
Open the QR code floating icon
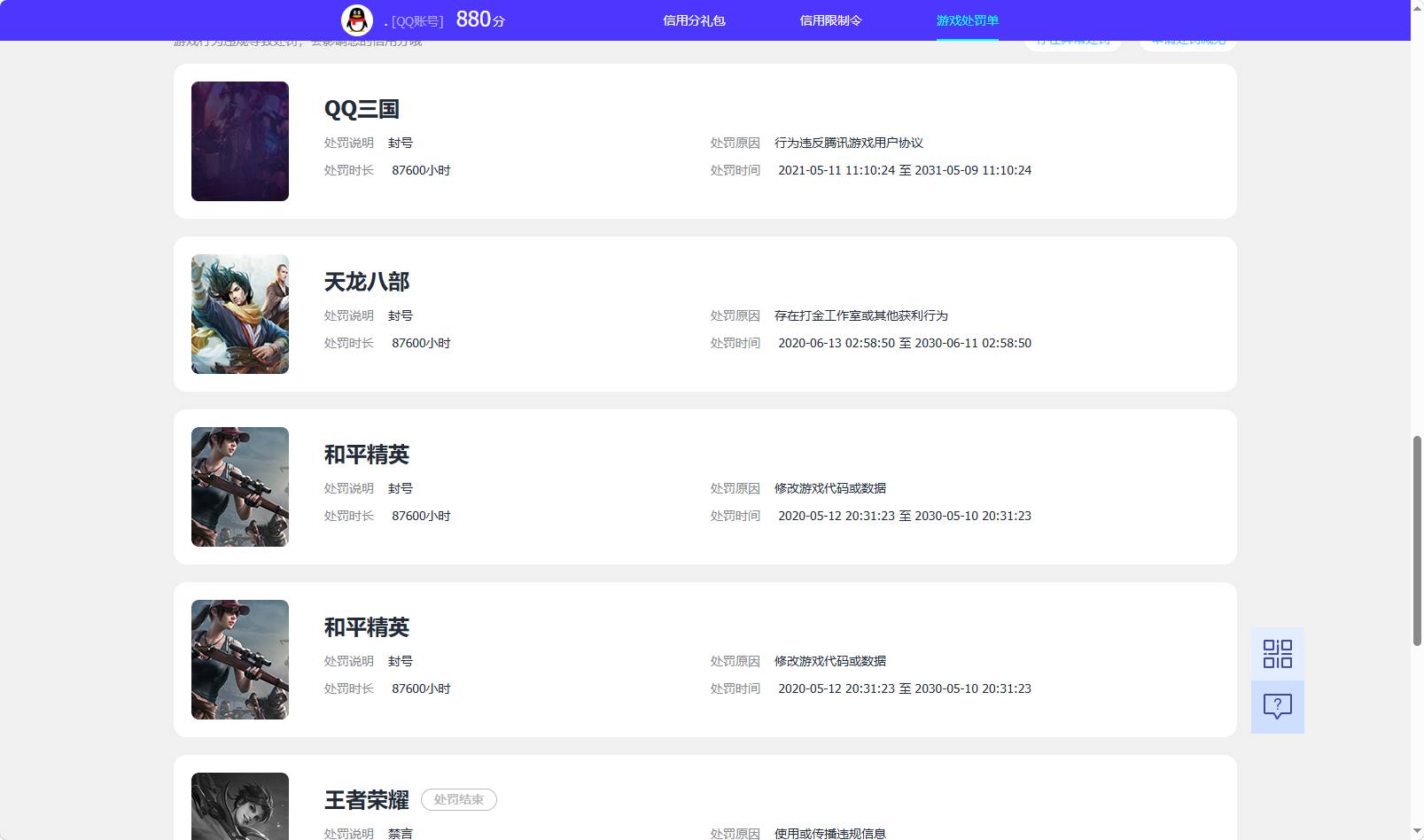[1277, 654]
